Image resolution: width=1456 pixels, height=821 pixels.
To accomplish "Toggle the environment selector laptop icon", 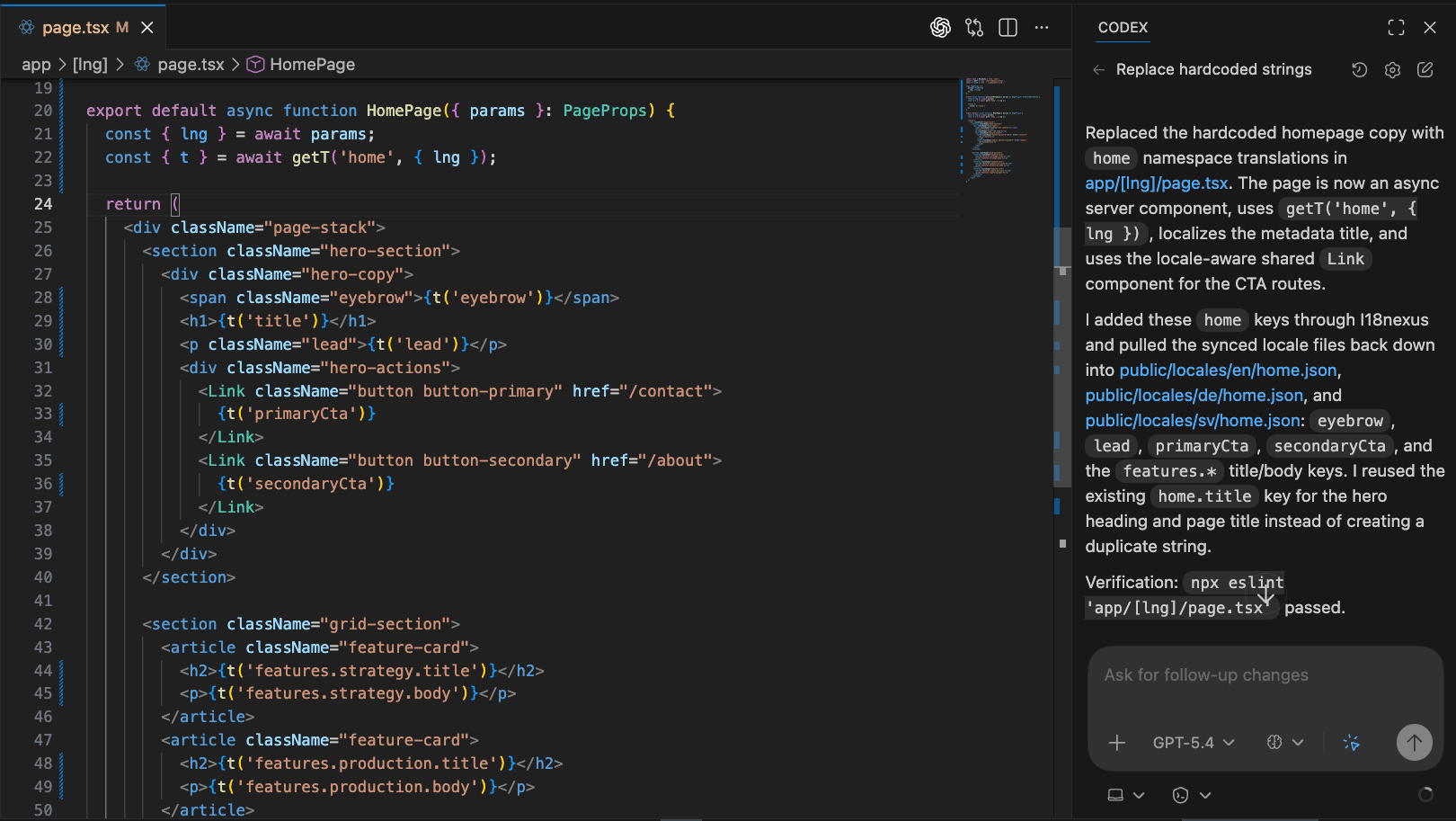I will tap(1119, 795).
